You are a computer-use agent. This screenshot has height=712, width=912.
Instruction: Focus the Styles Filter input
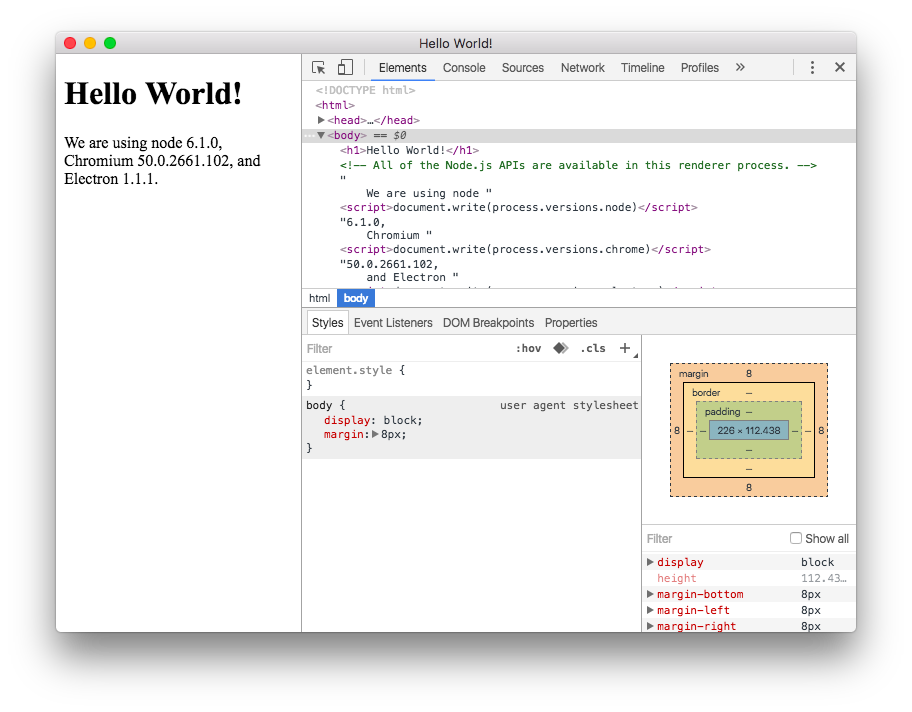[407, 348]
